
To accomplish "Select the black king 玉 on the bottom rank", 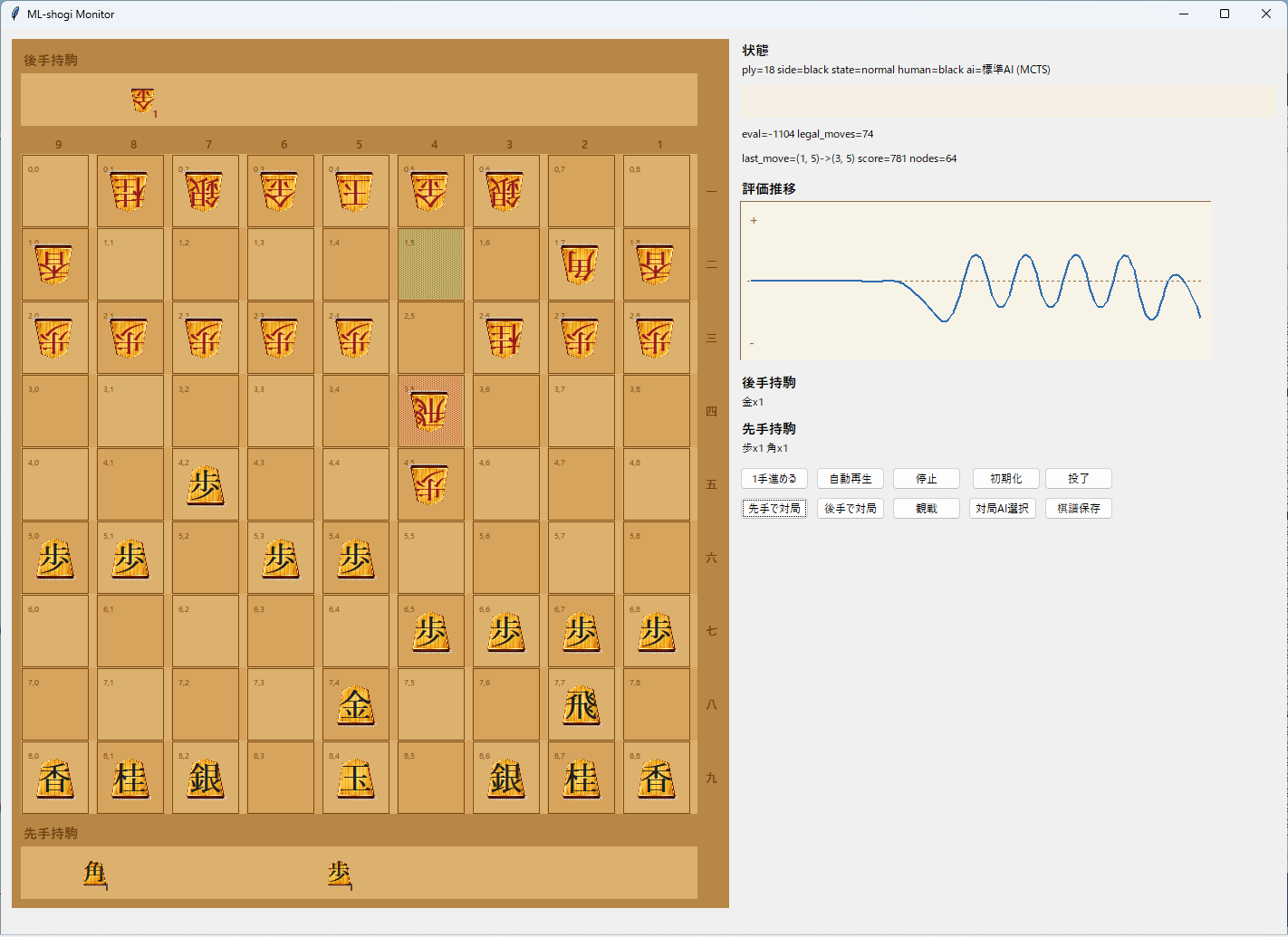I will coord(356,777).
